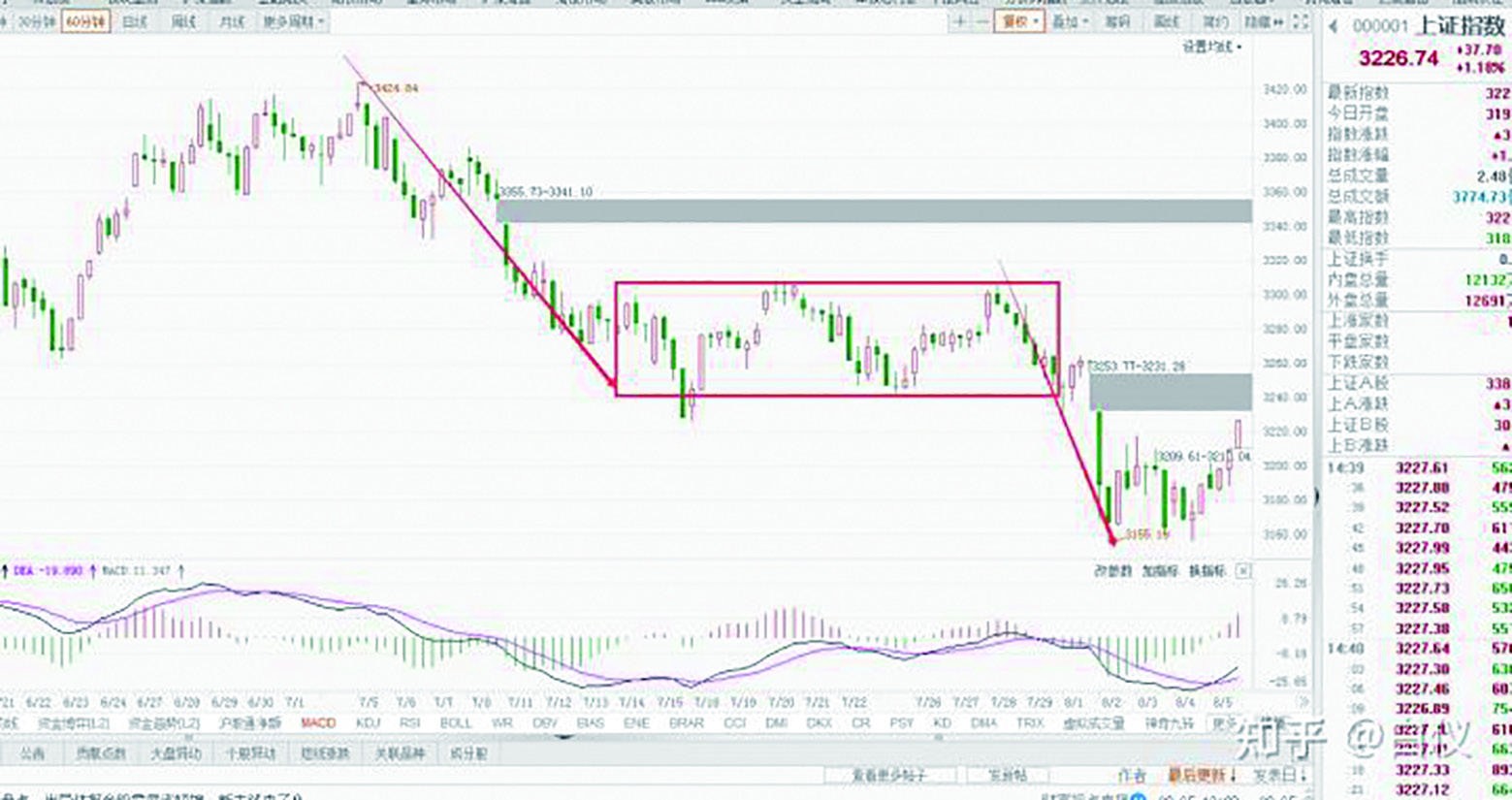Click the scroll-right arrow on the date axis
Screen dimensions: 1512x800
click(1304, 701)
